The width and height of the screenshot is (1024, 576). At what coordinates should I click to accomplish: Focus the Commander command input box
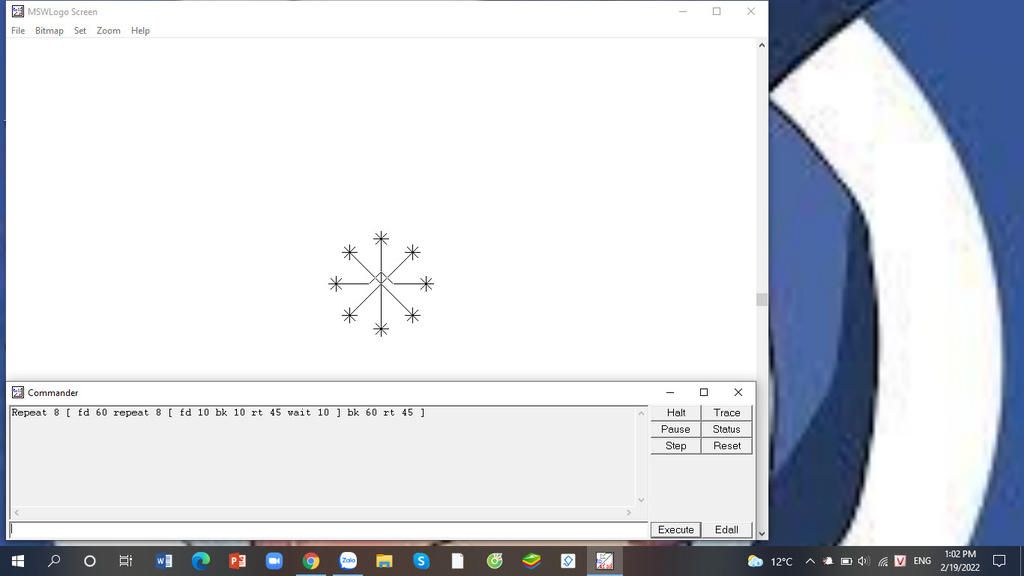tap(328, 530)
